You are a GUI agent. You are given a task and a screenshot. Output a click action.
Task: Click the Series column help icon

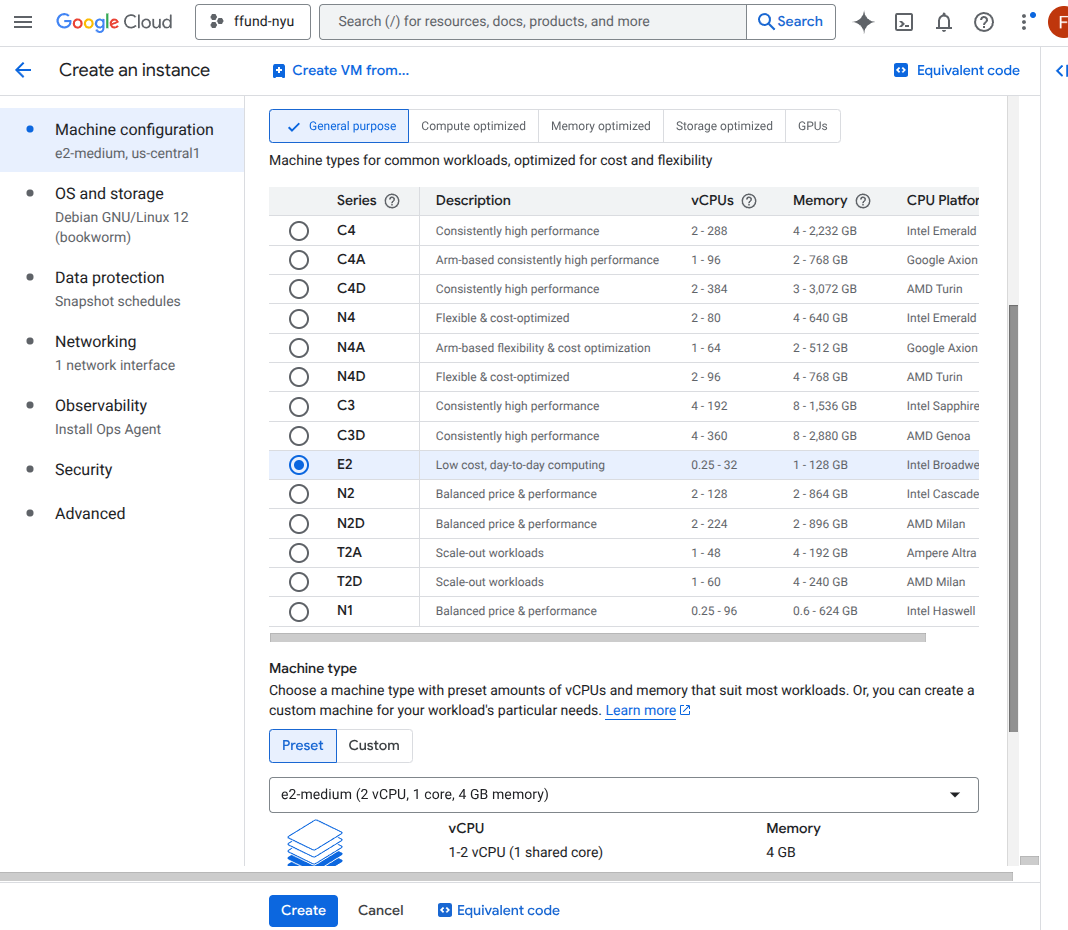click(392, 201)
